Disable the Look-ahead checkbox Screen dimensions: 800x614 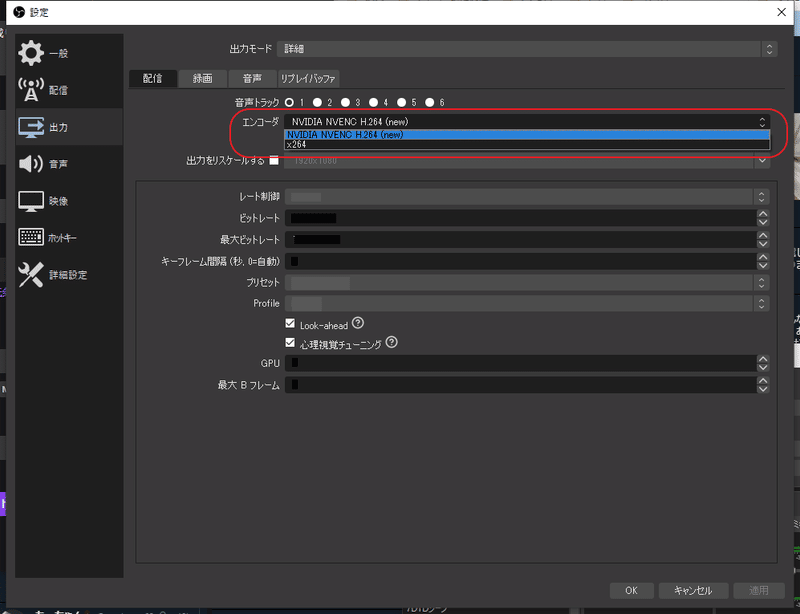point(290,324)
